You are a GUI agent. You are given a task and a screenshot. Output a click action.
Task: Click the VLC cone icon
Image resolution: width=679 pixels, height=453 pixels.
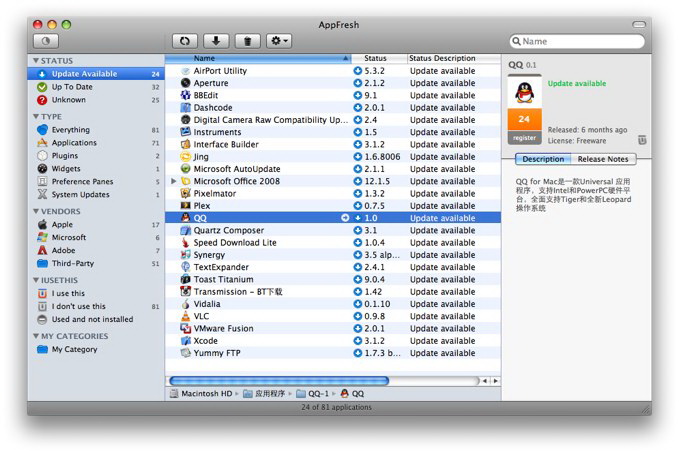[185, 316]
